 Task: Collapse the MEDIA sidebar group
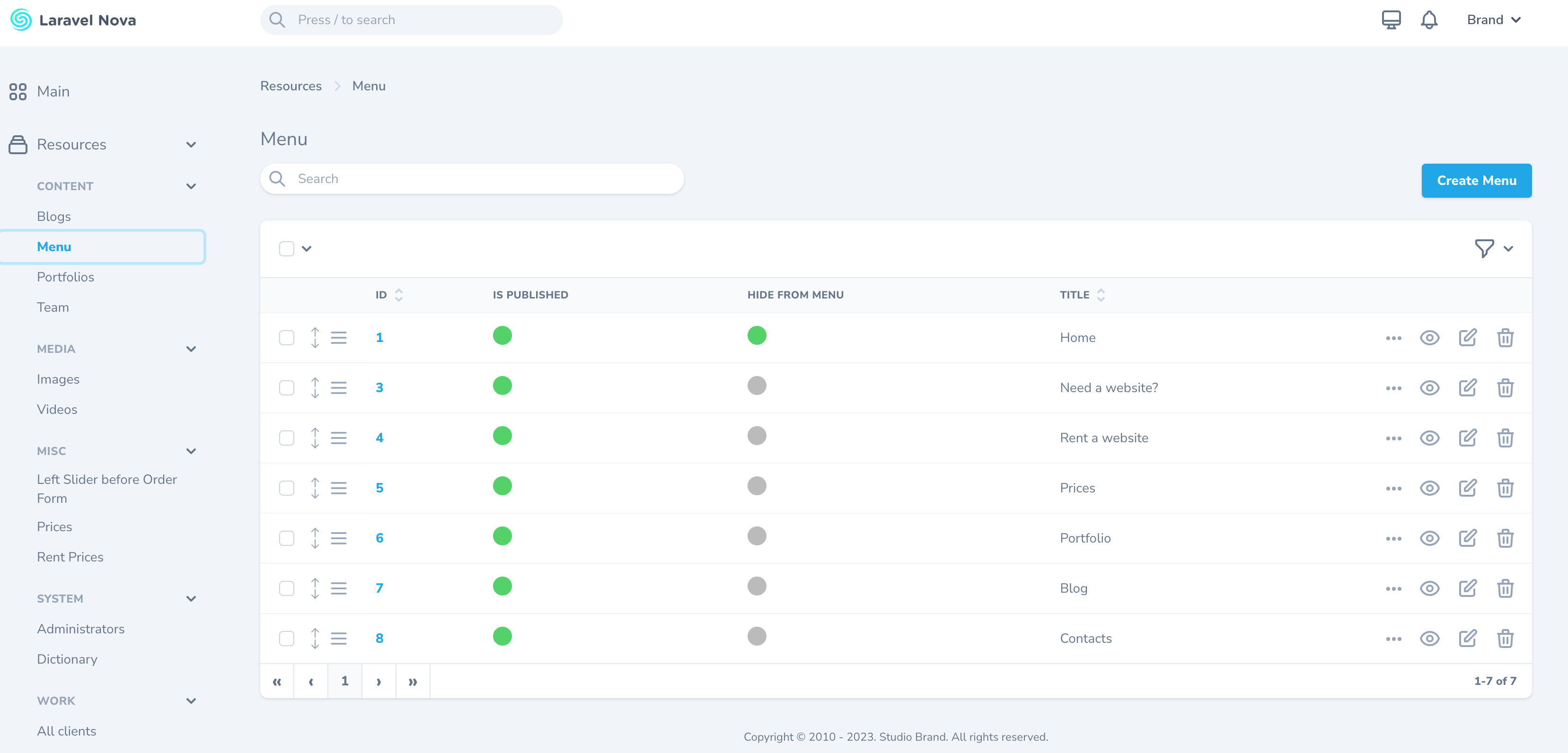[191, 349]
